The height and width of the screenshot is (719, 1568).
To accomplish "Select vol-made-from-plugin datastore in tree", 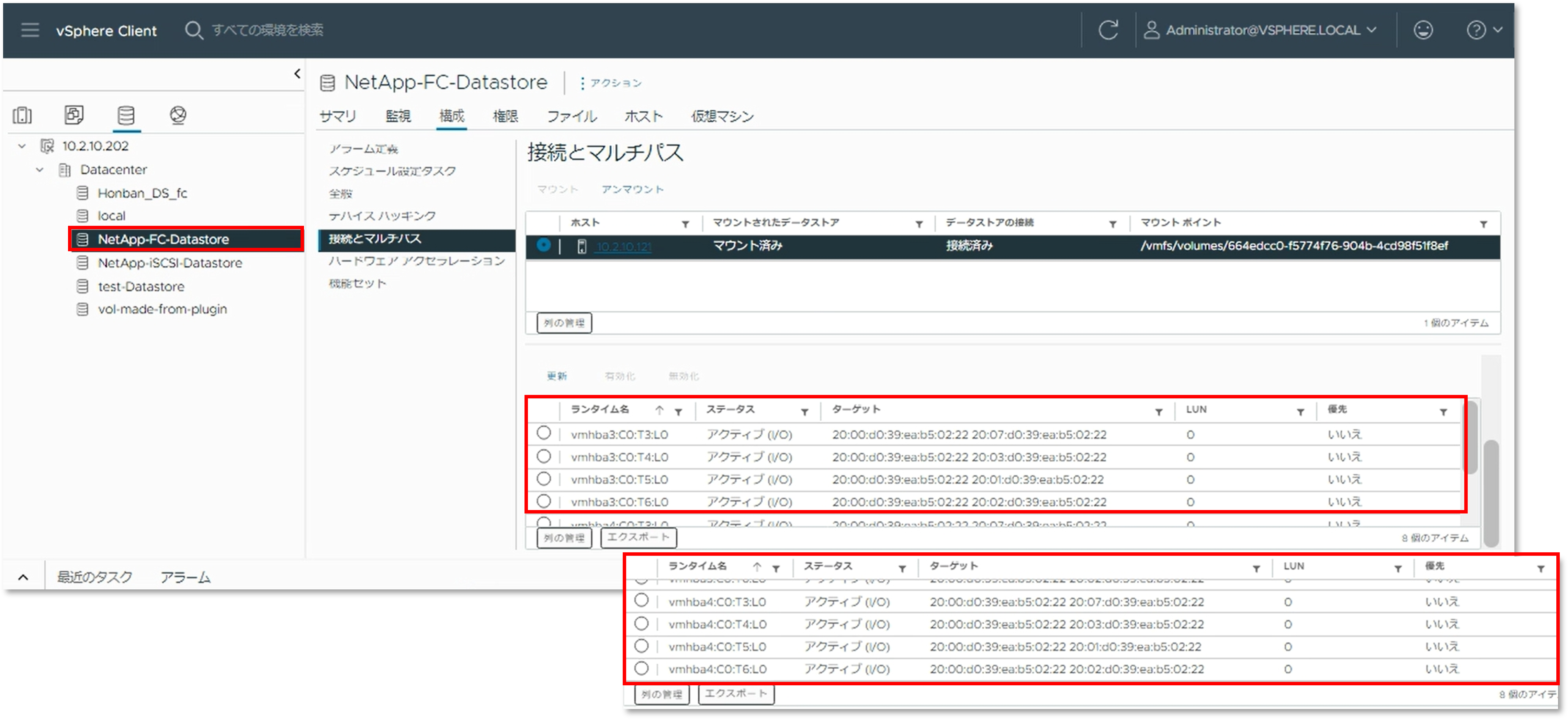I will point(162,309).
